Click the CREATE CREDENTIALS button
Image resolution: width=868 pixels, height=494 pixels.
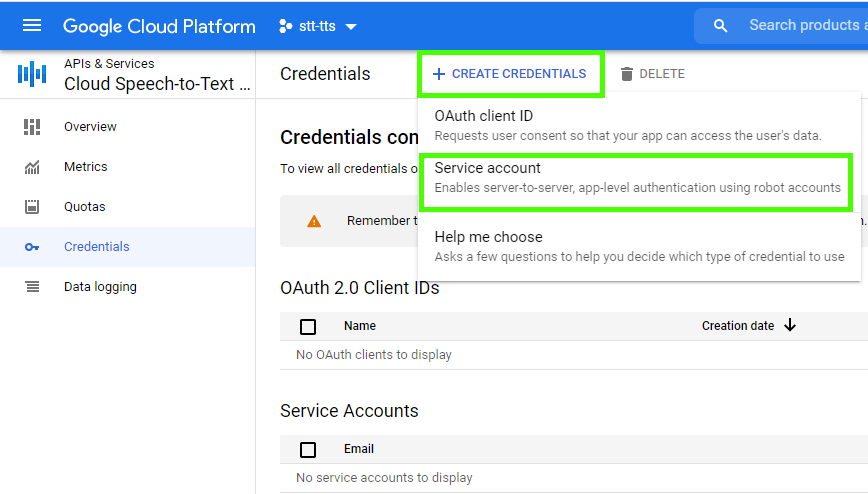[x=510, y=74]
